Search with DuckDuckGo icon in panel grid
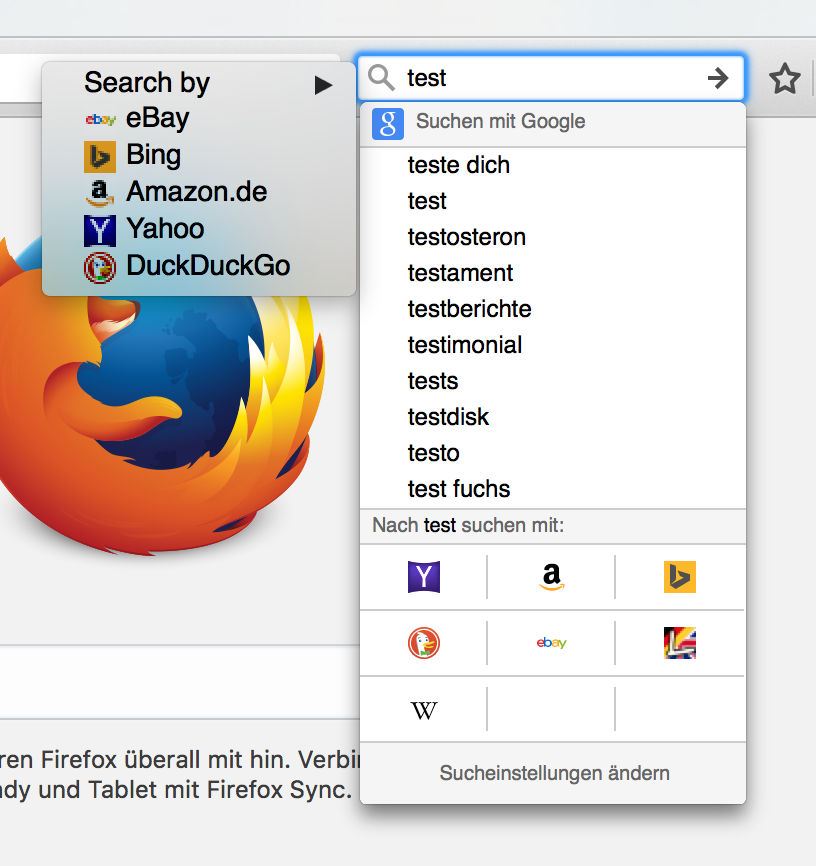 point(424,643)
